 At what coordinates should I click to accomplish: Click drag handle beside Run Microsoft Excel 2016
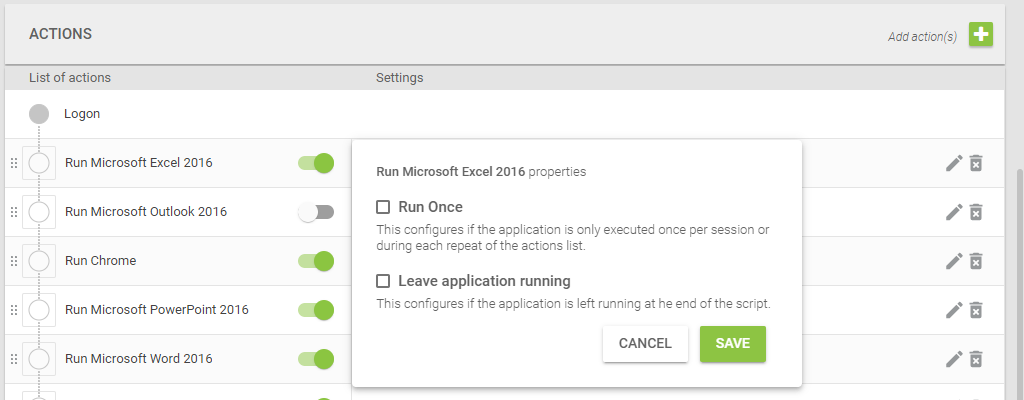point(14,163)
